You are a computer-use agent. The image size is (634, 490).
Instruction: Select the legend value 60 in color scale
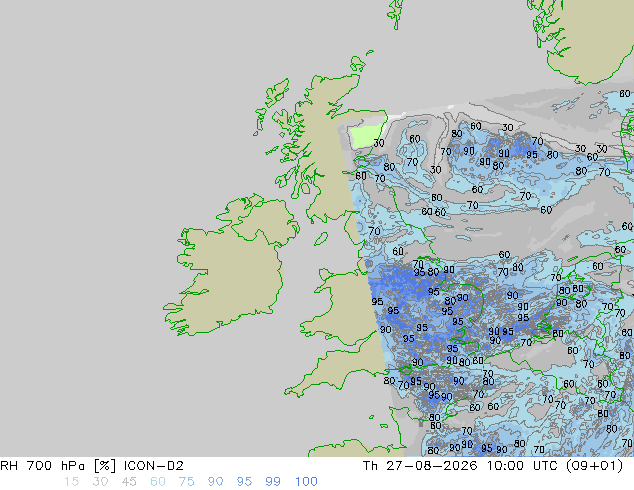pos(158,482)
